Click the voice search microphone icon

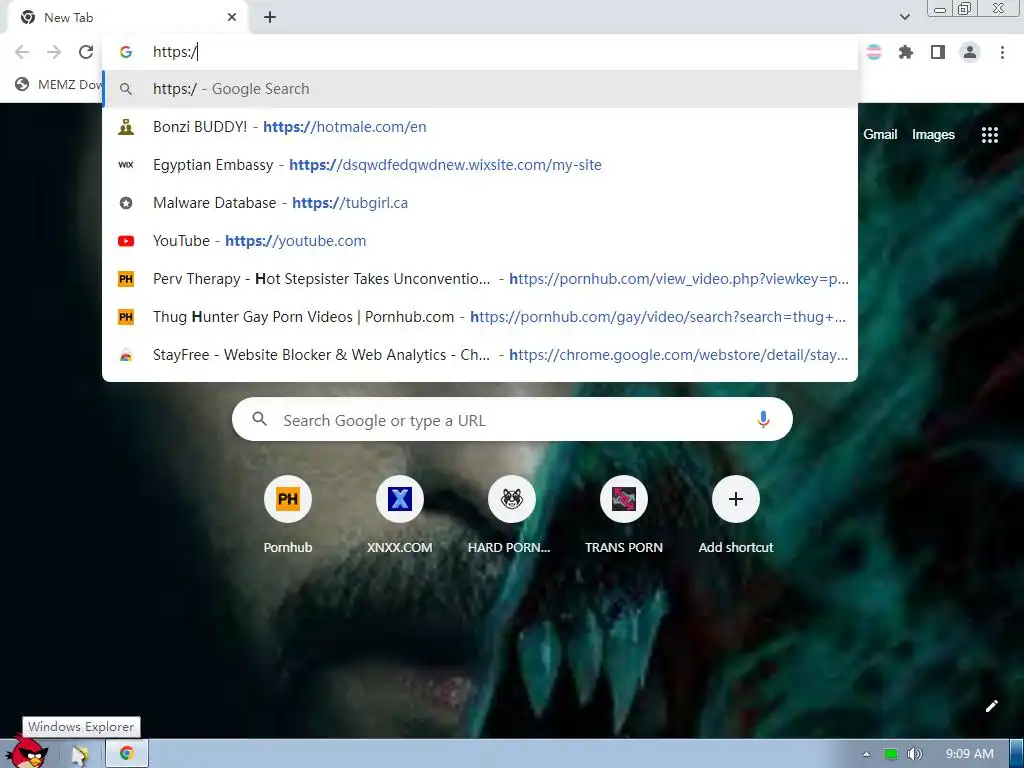(x=763, y=419)
